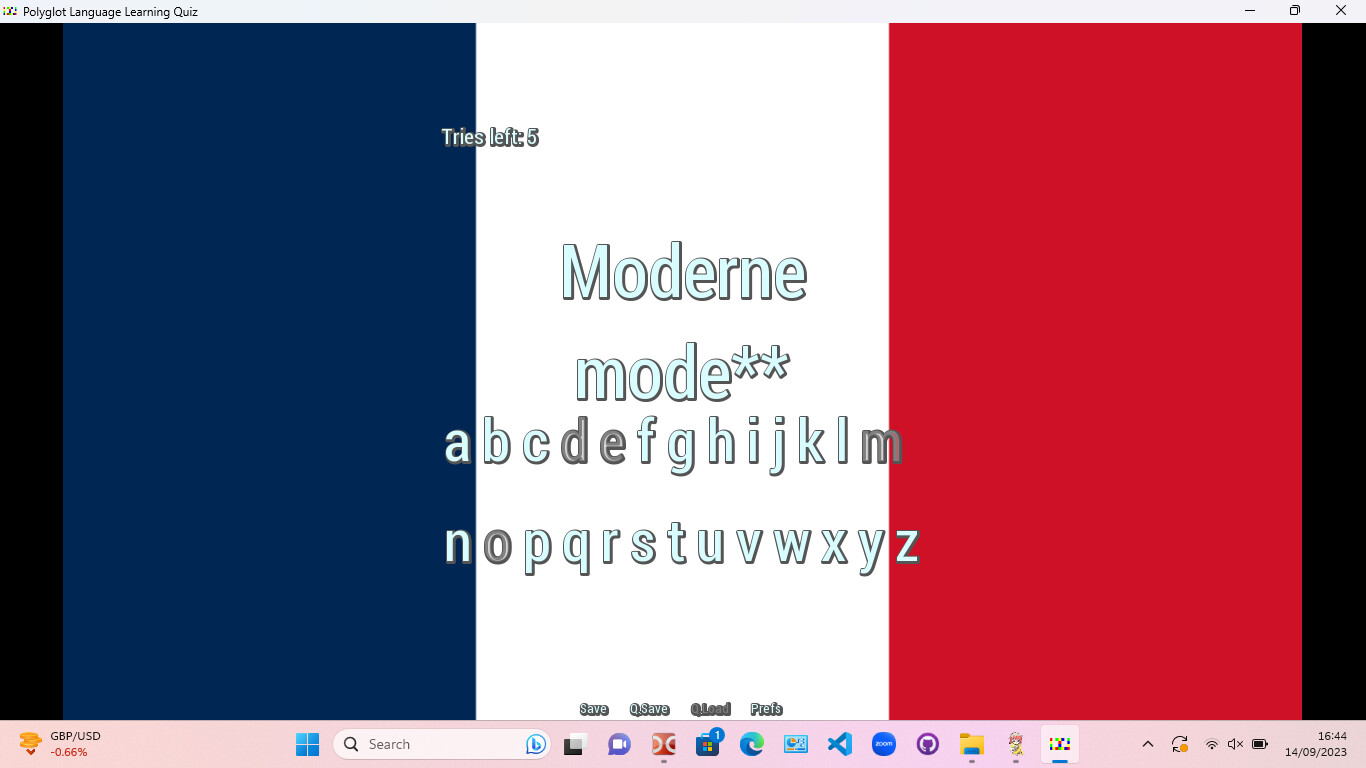1366x768 pixels.
Task: Expand hidden system tray icons
Action: 1148,744
